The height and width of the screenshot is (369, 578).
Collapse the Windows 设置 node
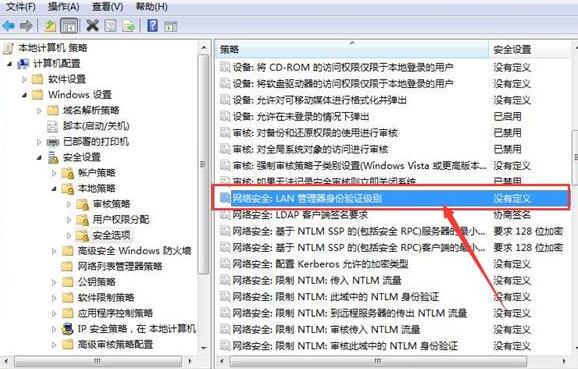tap(24, 95)
